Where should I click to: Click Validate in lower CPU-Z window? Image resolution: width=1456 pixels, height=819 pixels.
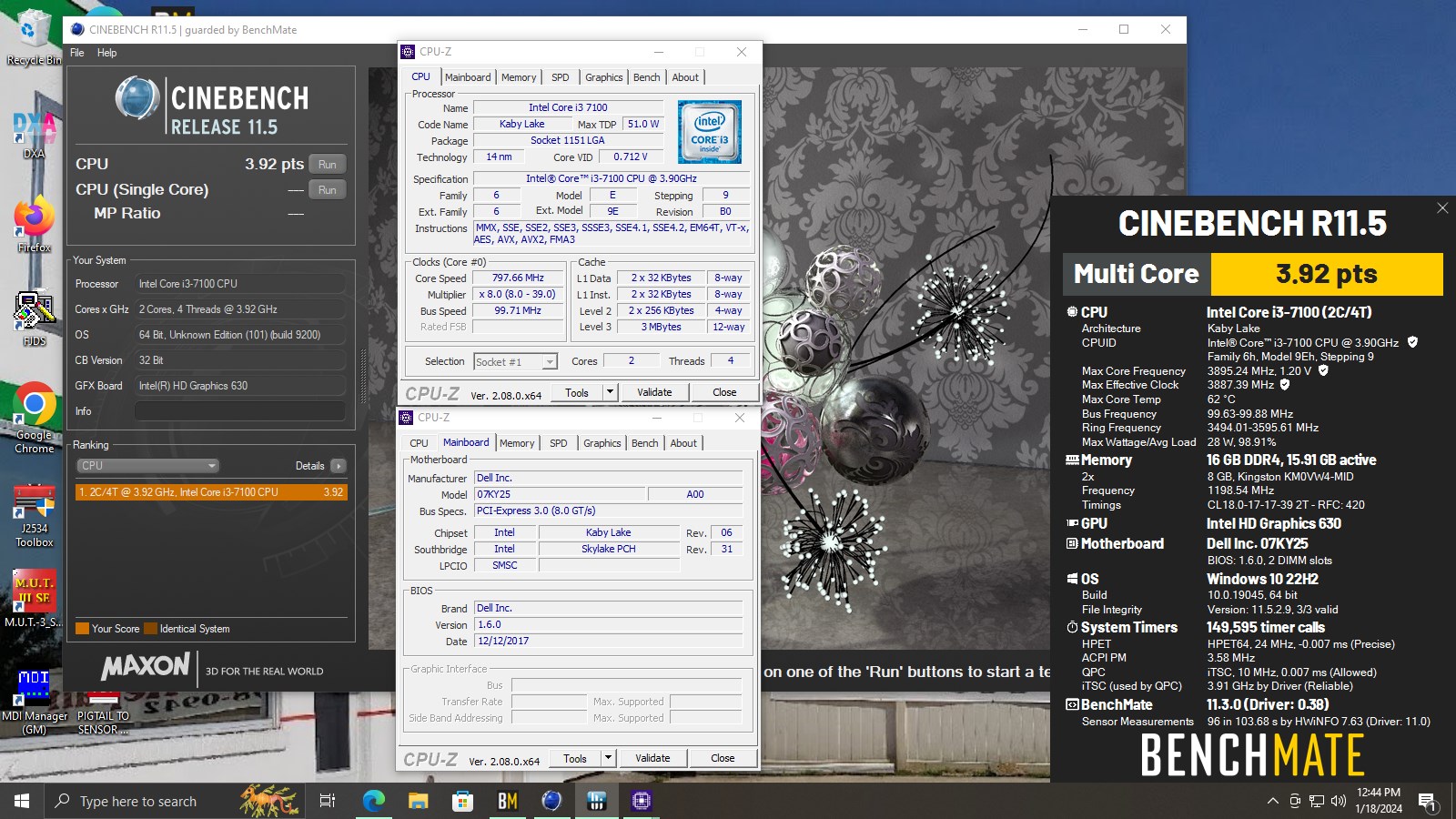[x=652, y=758]
